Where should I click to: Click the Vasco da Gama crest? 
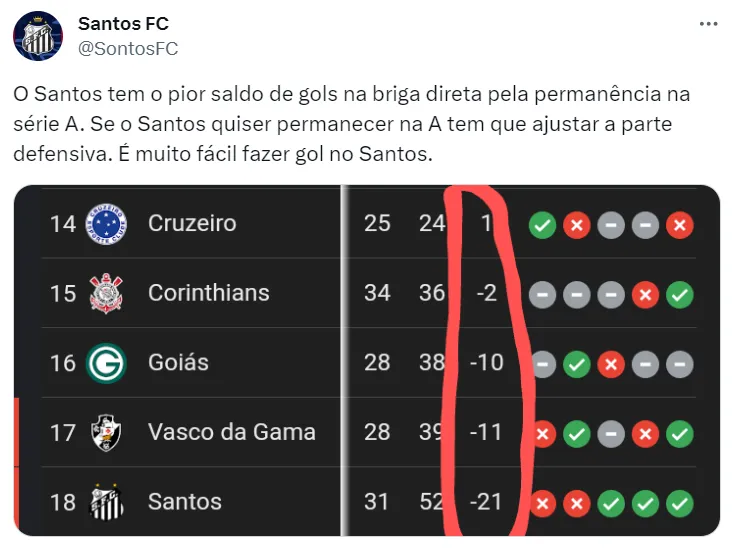point(107,432)
